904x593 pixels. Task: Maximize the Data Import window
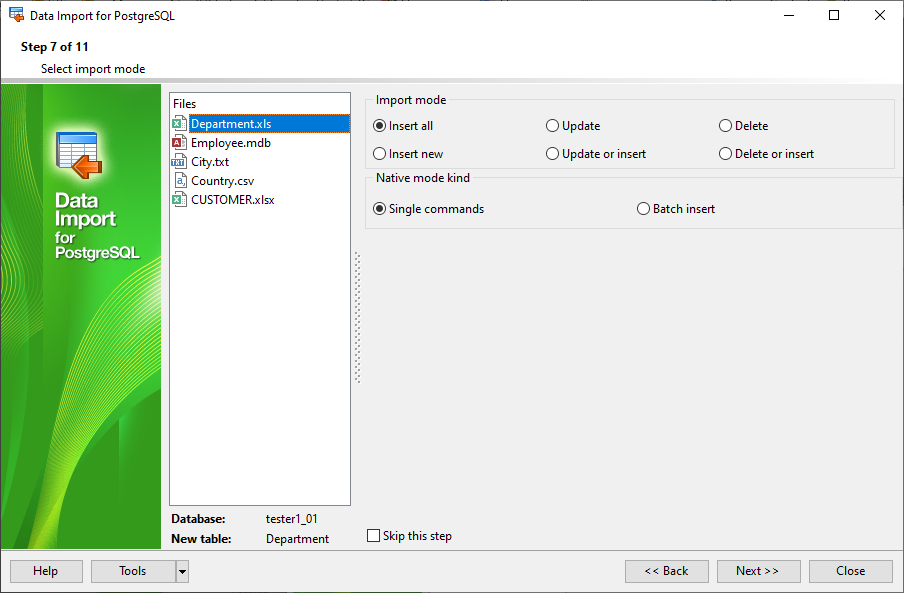click(834, 16)
